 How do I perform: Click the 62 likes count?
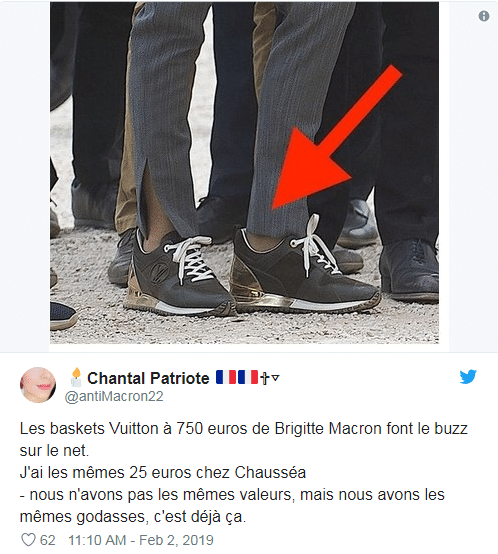(47, 540)
